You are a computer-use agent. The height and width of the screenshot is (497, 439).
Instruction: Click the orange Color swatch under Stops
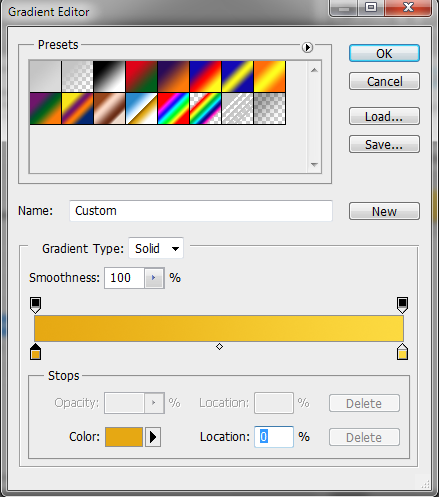tap(124, 437)
